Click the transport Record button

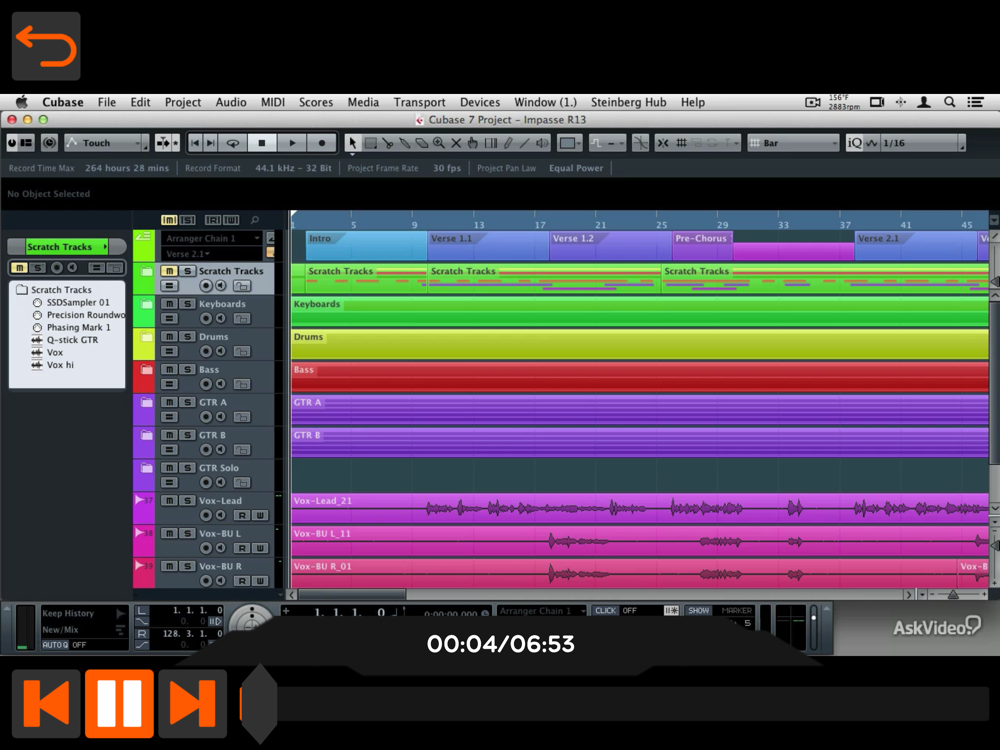click(x=322, y=143)
